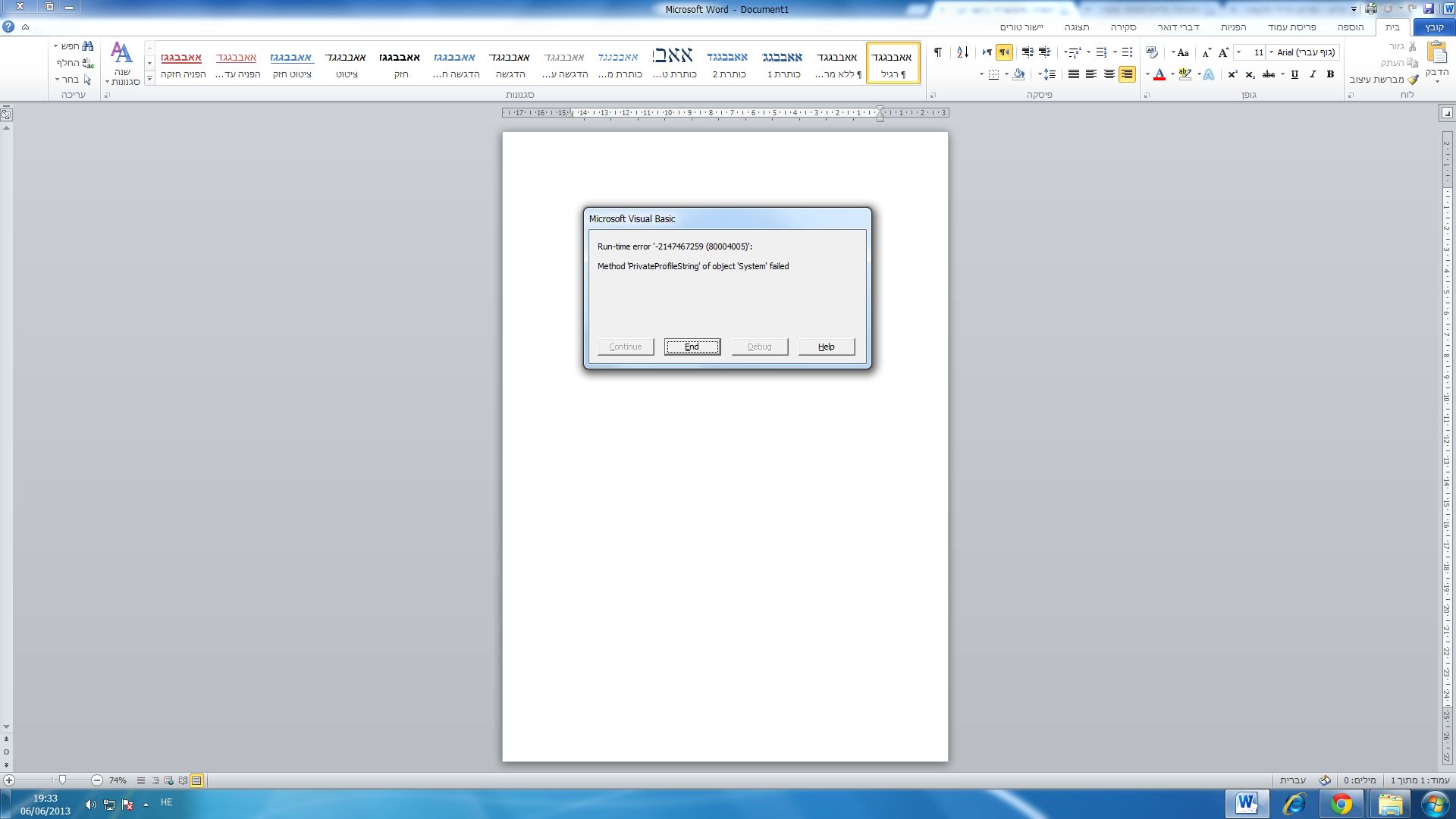Open the הוספה (Insert) ribbon tab
Screen dimensions: 1456x819
(1350, 27)
